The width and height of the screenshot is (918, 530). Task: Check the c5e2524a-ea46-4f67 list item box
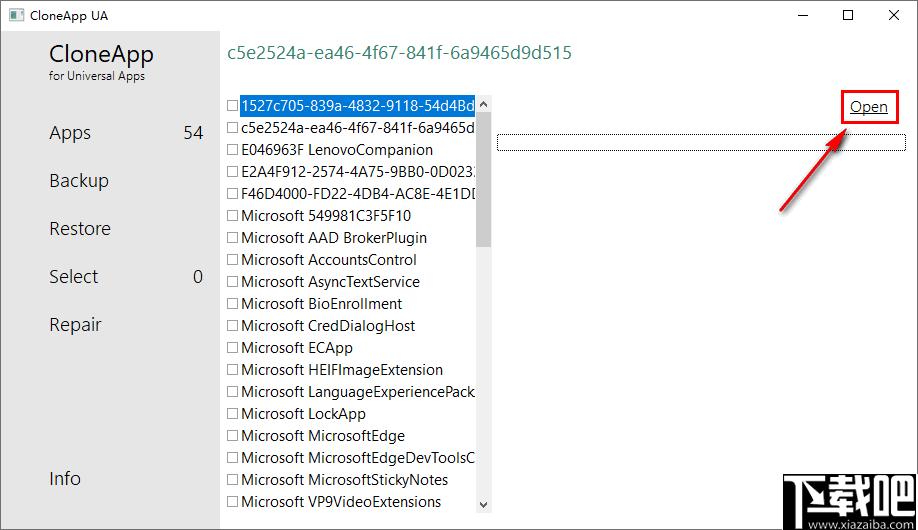pos(232,128)
